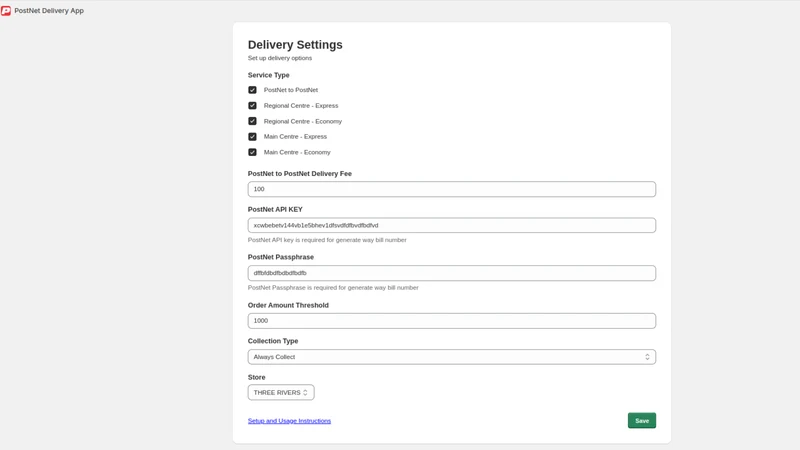Focus the Order Amount Threshold field
The width and height of the screenshot is (800, 450).
coord(452,321)
